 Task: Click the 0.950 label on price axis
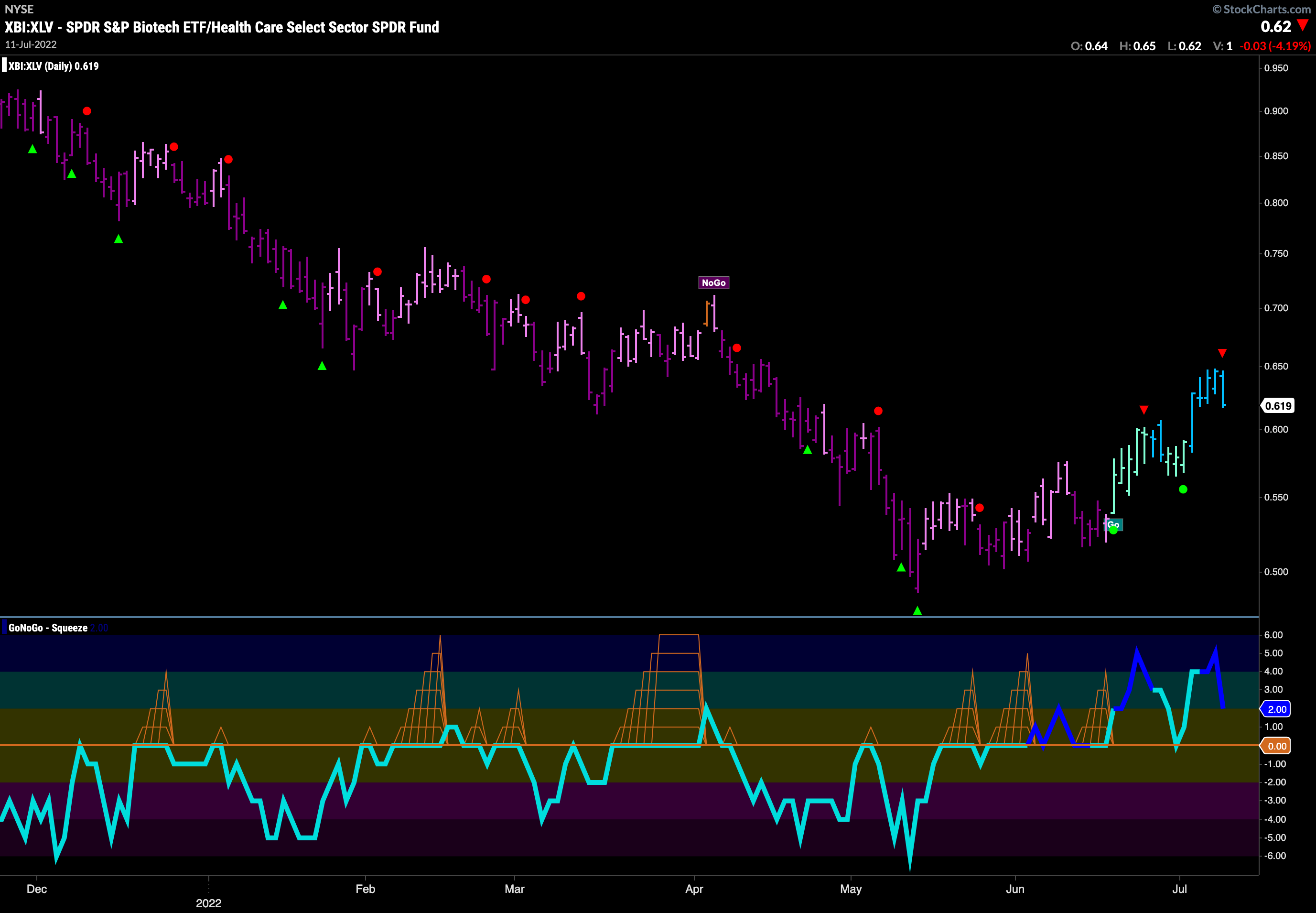tap(1276, 68)
